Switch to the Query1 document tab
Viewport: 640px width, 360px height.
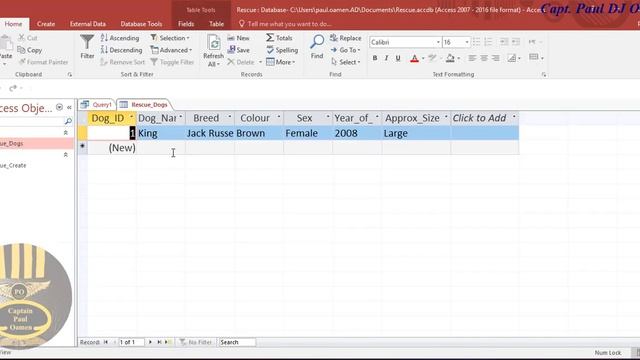coord(97,105)
